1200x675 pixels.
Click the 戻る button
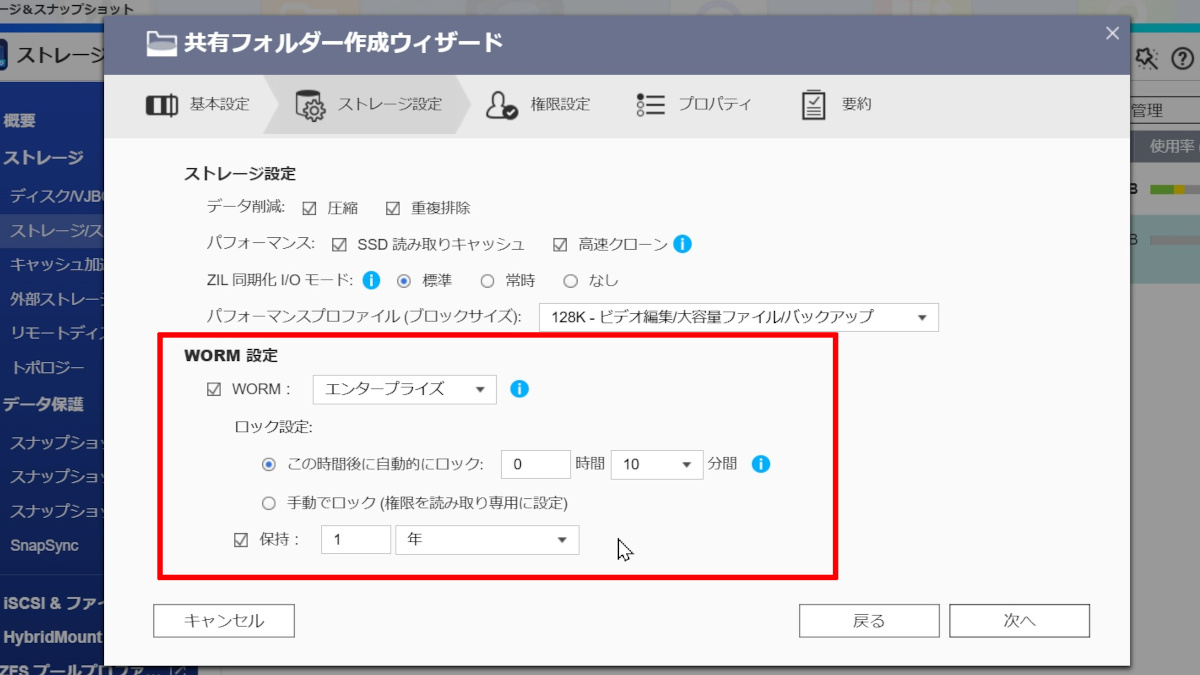click(869, 621)
